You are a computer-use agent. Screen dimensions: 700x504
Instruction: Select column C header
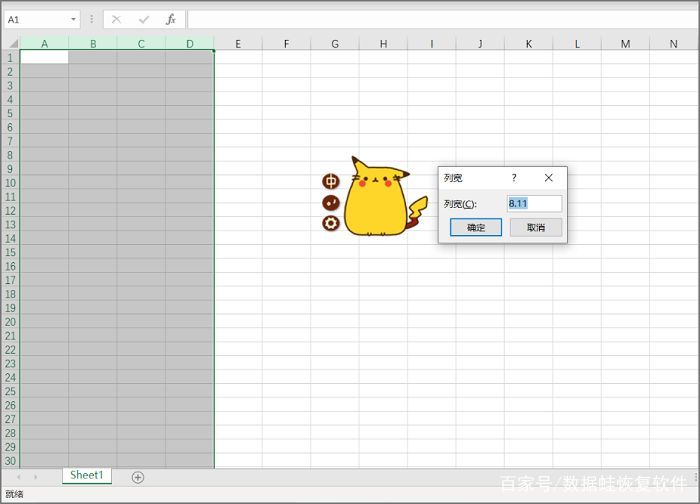(142, 43)
